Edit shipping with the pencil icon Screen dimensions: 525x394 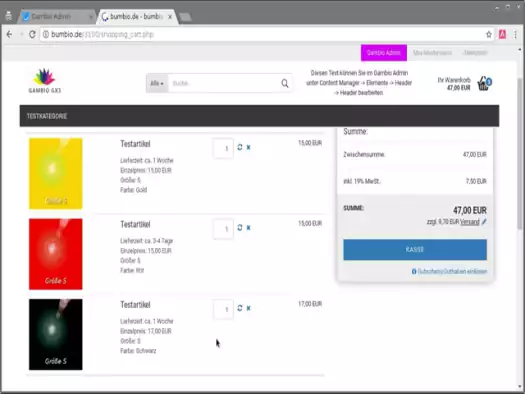pos(484,222)
